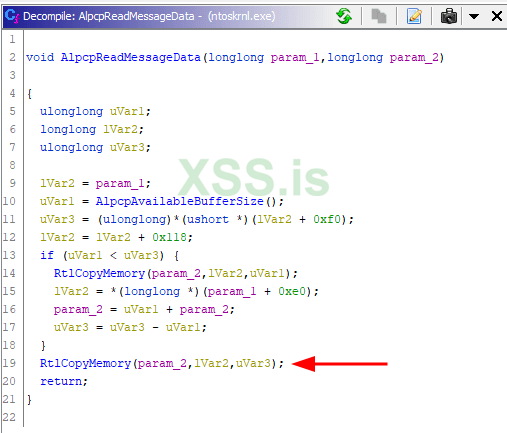The width and height of the screenshot is (507, 433).
Task: Click the 0xe0 offset on line 15
Action: click(292, 291)
